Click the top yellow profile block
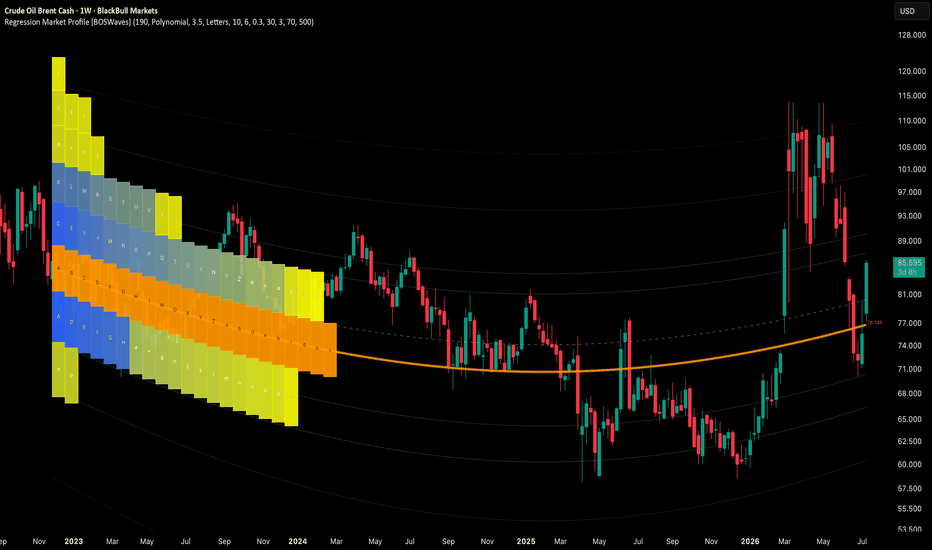This screenshot has width=932, height=550. tap(58, 74)
